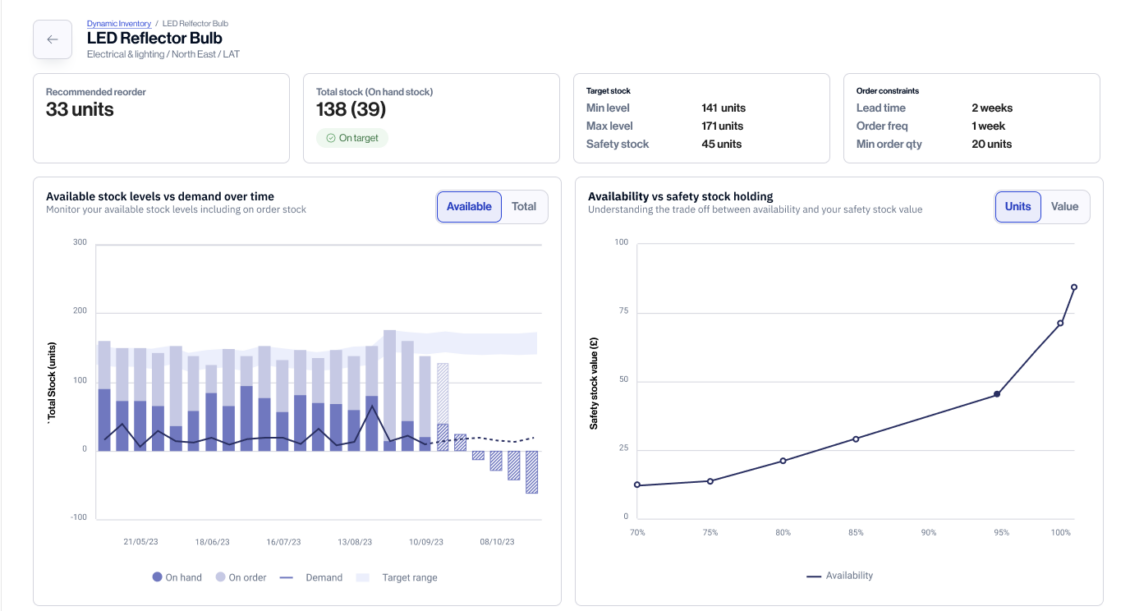Switch stock chart to Total view
1130x611 pixels.
tap(524, 207)
